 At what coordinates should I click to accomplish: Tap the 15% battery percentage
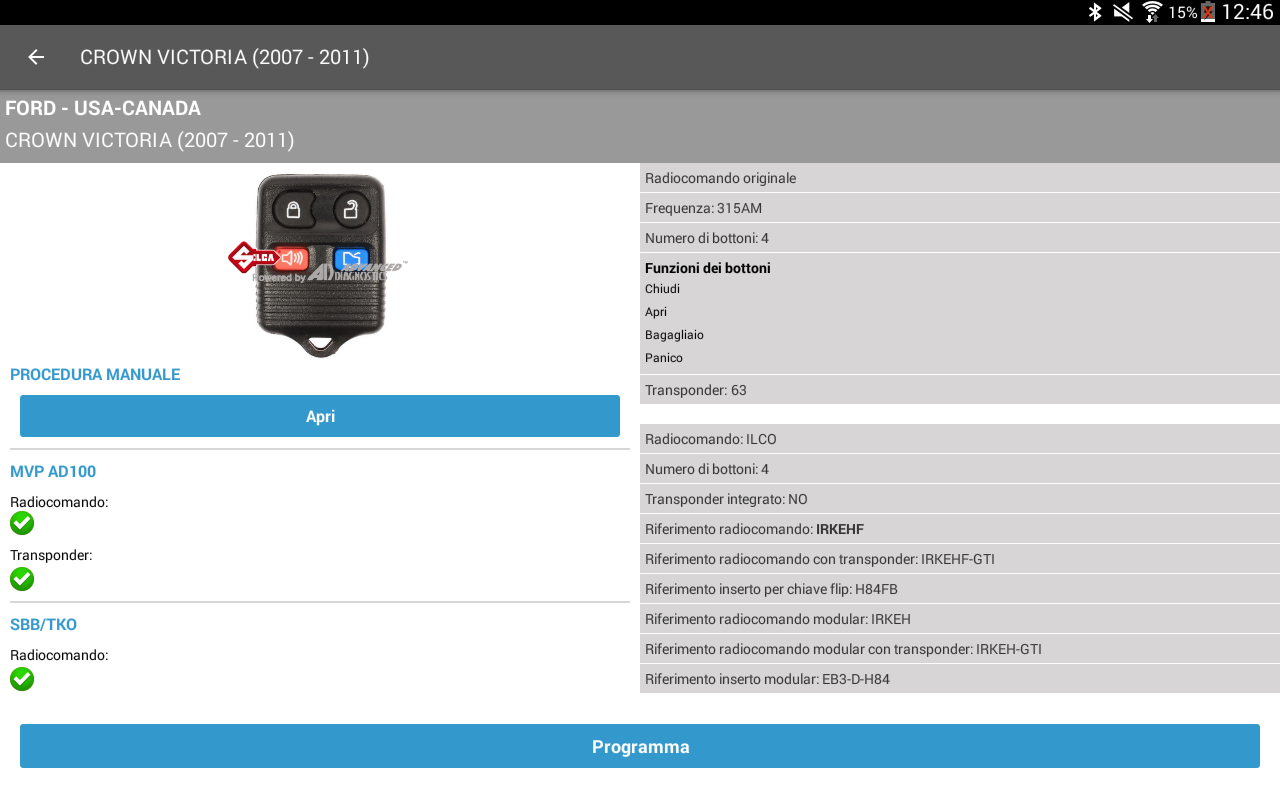click(x=1183, y=12)
